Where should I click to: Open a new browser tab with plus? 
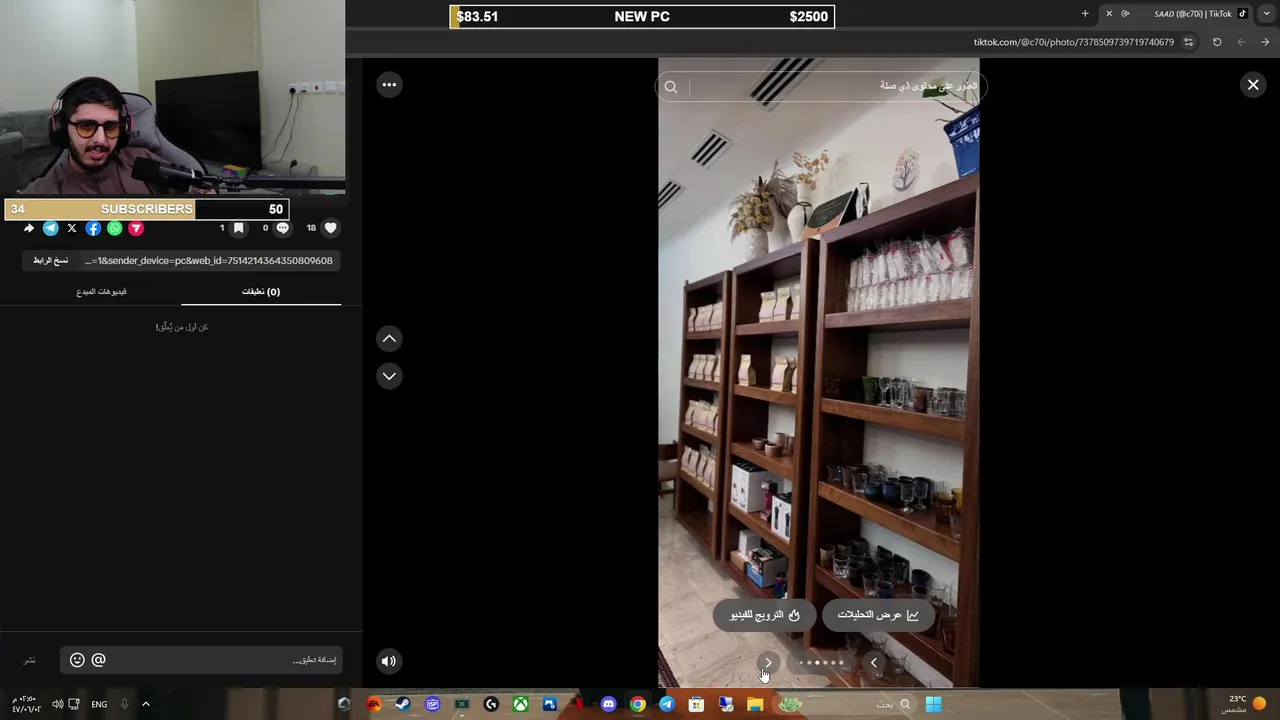pos(1085,14)
